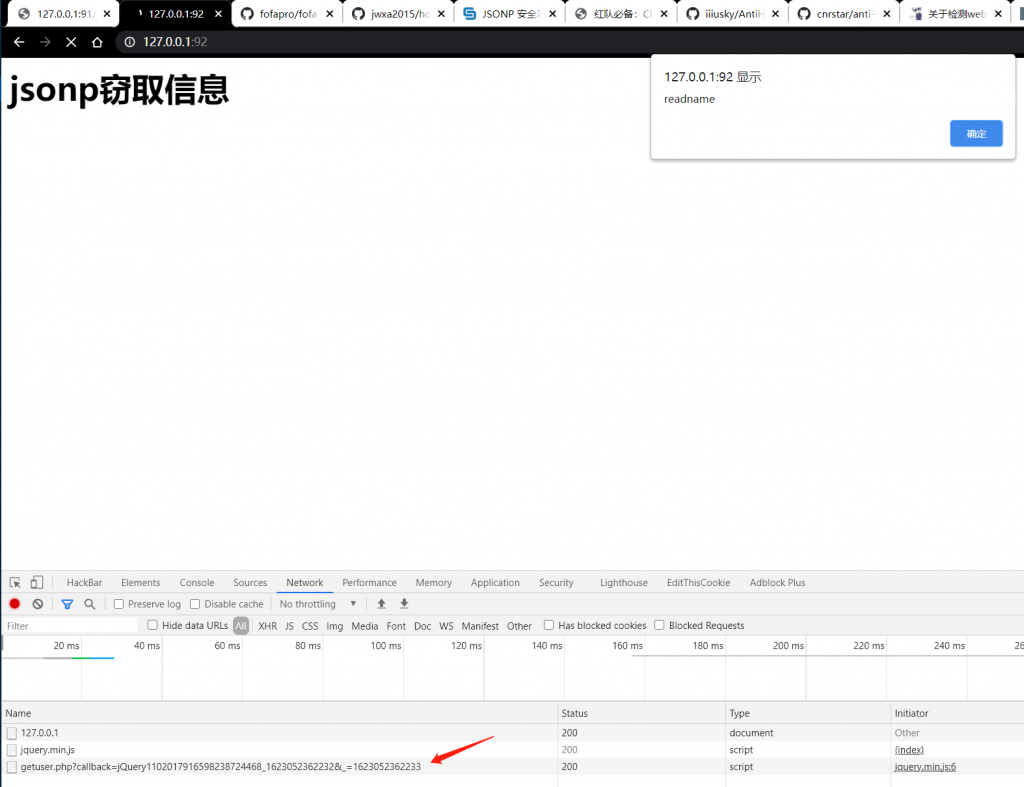Viewport: 1024px width, 787px height.
Task: Click the browser forward arrow
Action: tap(45, 42)
